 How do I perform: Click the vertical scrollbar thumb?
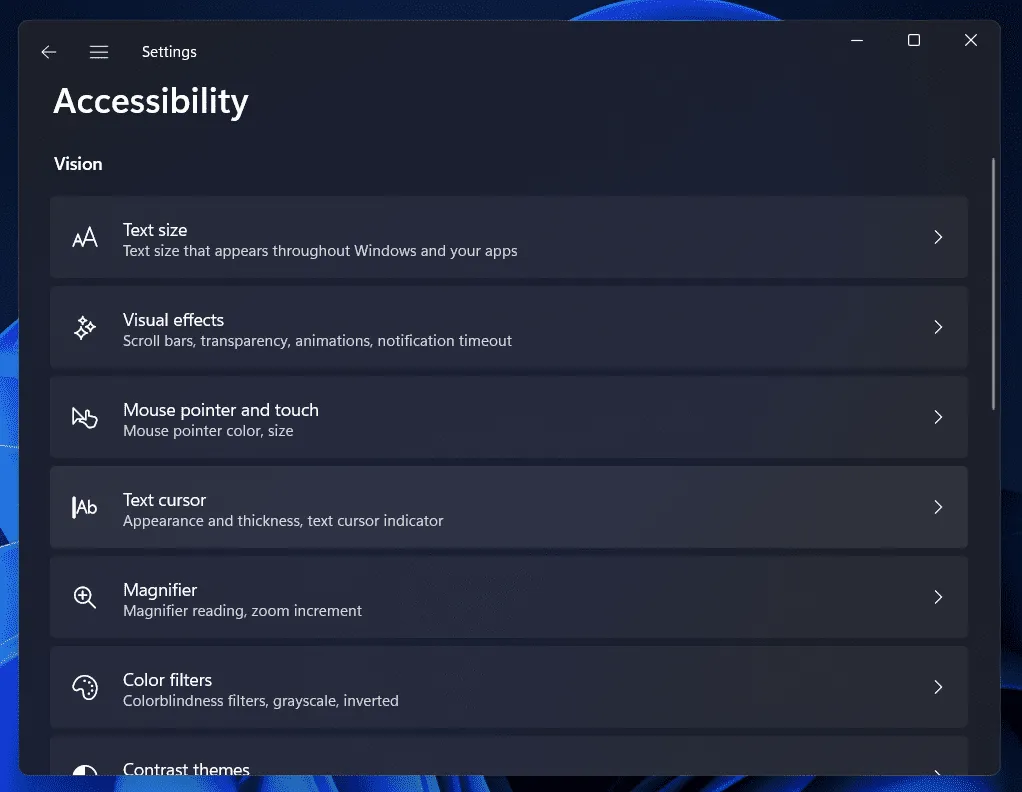tap(993, 284)
